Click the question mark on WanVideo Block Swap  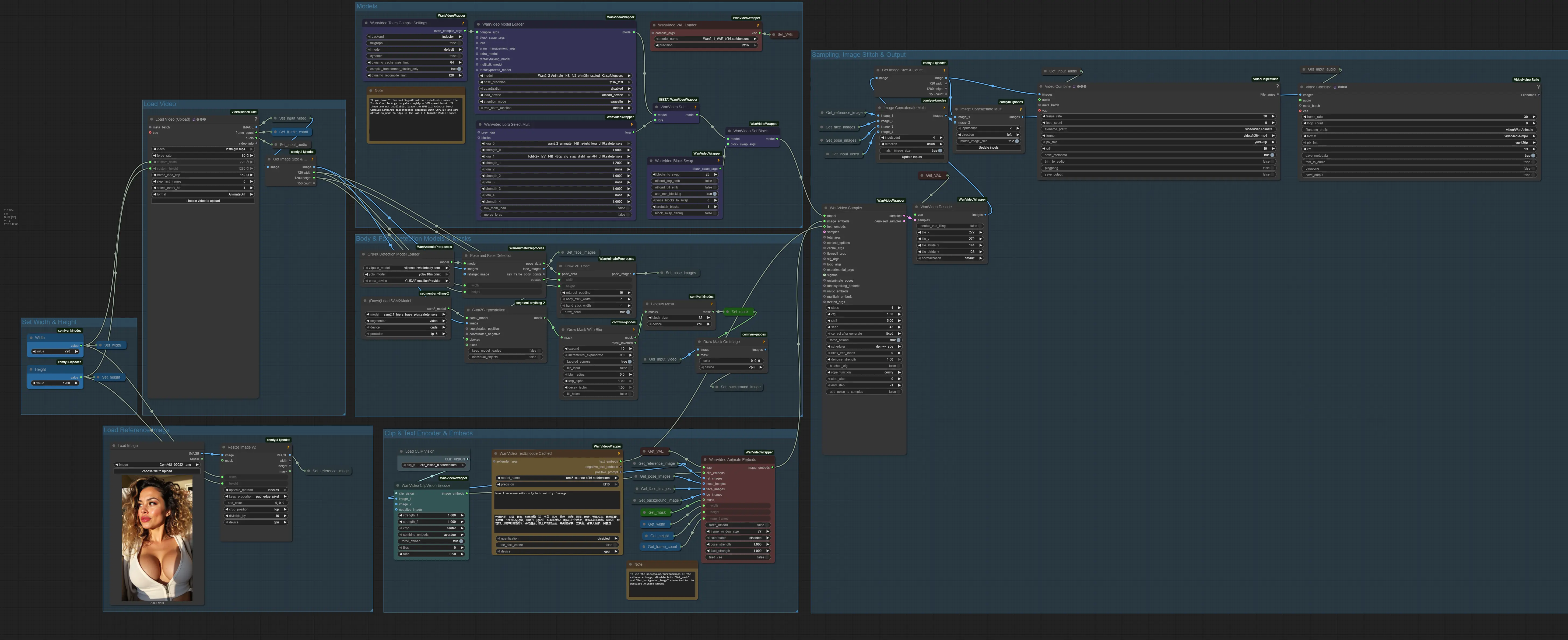(718, 161)
